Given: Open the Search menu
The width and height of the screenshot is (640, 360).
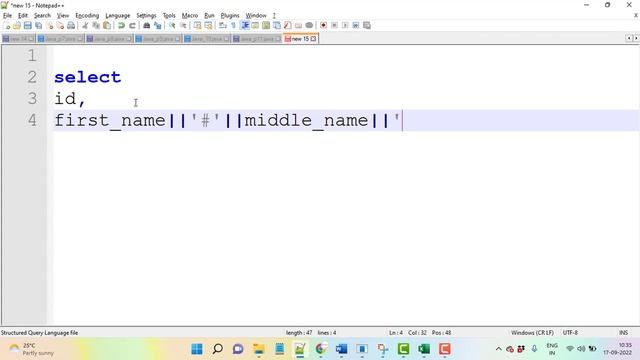Looking at the screenshot, I should click(42, 16).
